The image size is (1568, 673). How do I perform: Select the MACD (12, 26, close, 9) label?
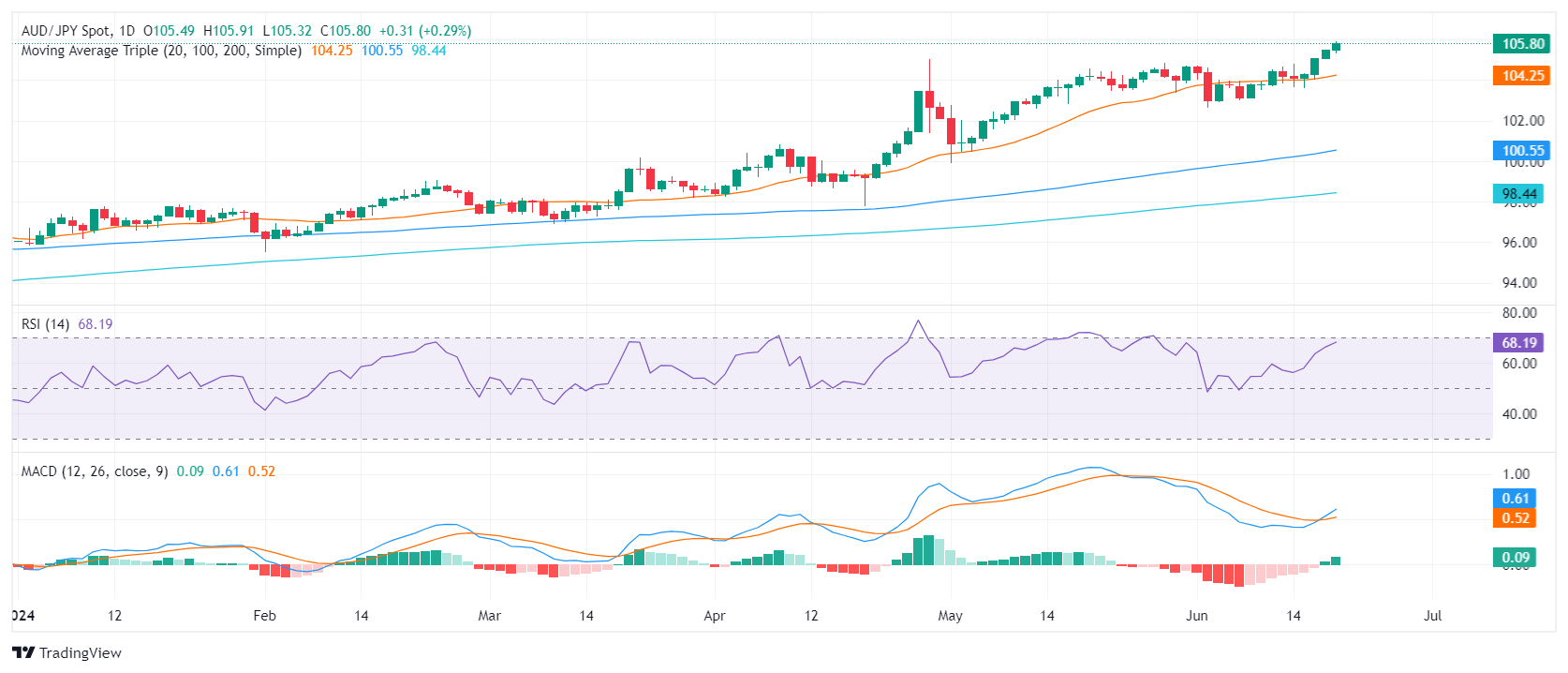tap(95, 471)
